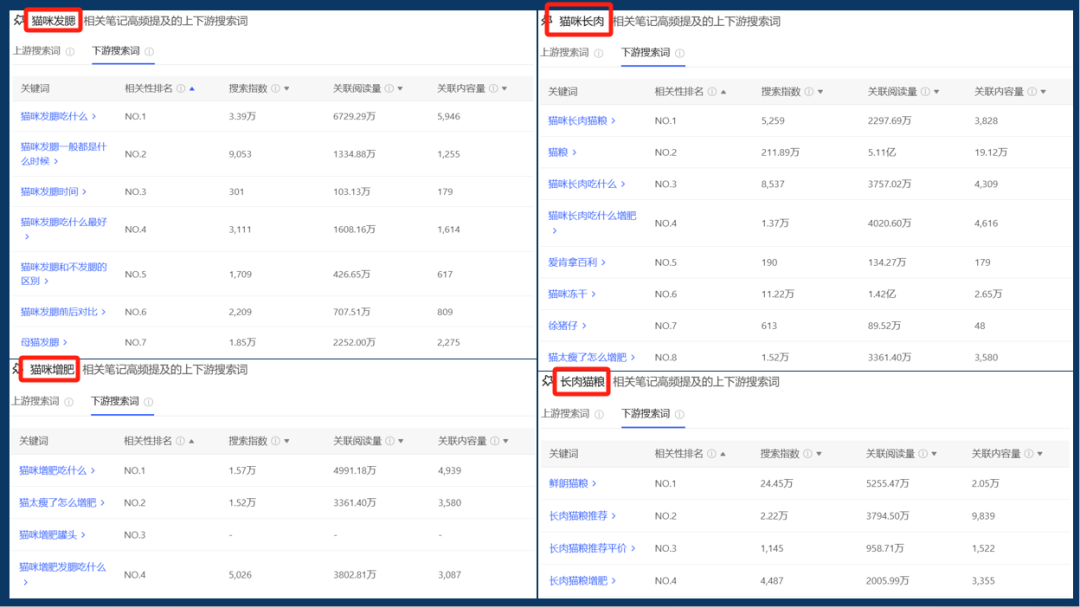1080x608 pixels.
Task: Sort 猫咪发腮 table by 搜索指数 arrow
Action: (287, 89)
